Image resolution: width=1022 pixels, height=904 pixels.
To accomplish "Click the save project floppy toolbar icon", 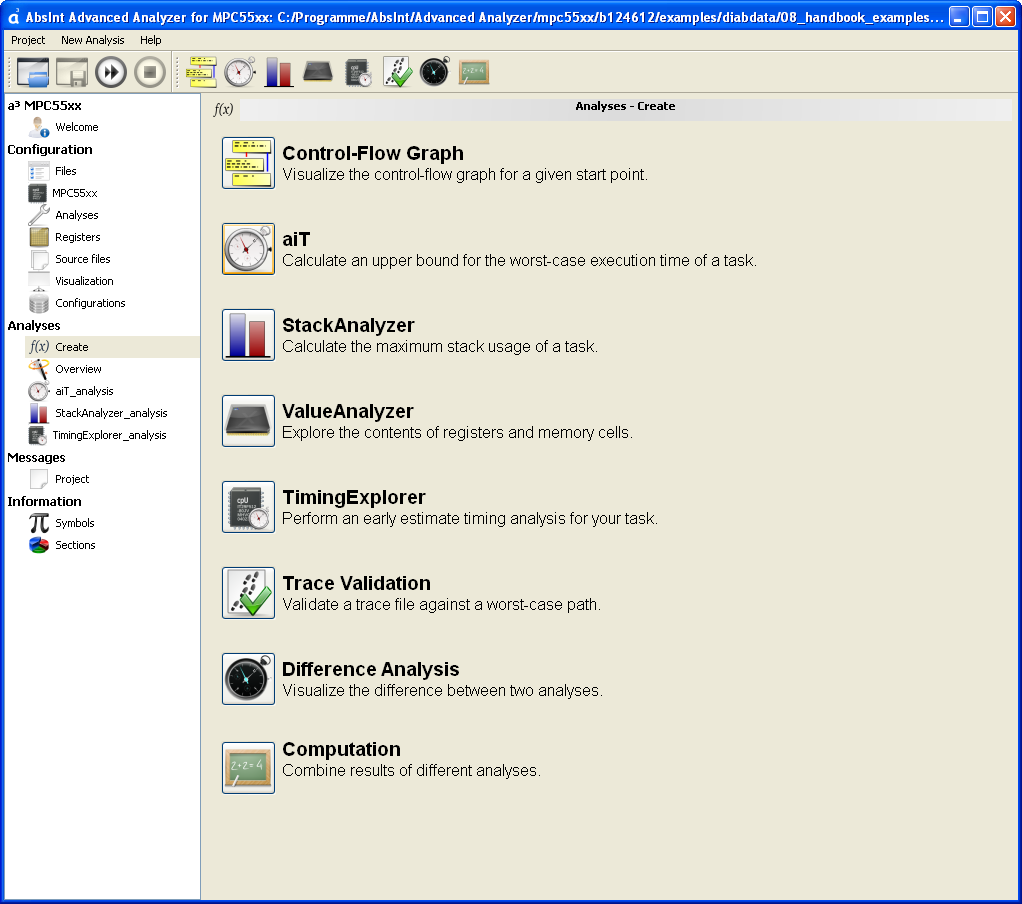I will [x=72, y=72].
